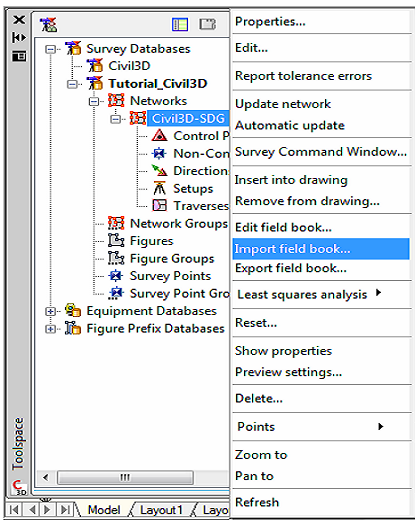Click the Figure Prefix Databases icon
The height and width of the screenshot is (523, 415).
(x=73, y=328)
